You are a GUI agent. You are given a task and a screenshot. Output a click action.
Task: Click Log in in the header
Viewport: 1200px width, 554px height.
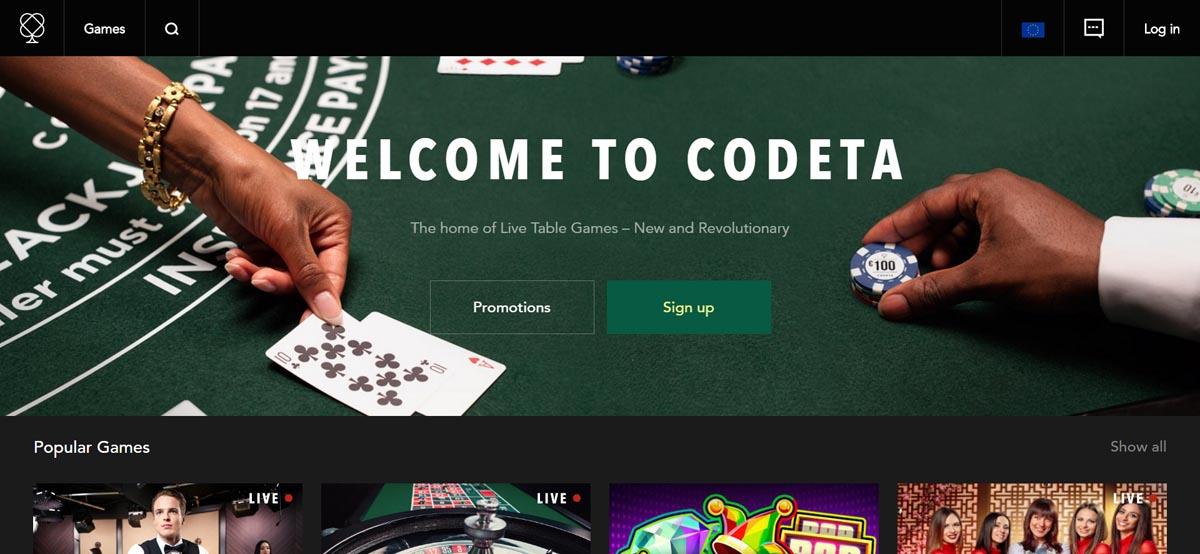1162,29
